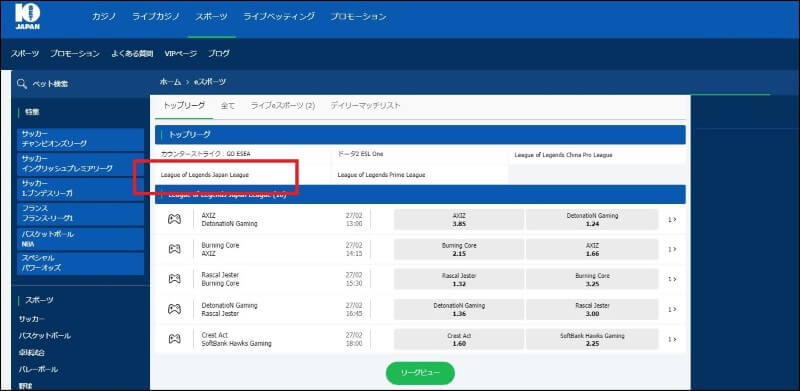Click Crest Act vs SoftBank Hawks Gaming match names
Viewport: 800px width, 391px height.
click(x=236, y=339)
